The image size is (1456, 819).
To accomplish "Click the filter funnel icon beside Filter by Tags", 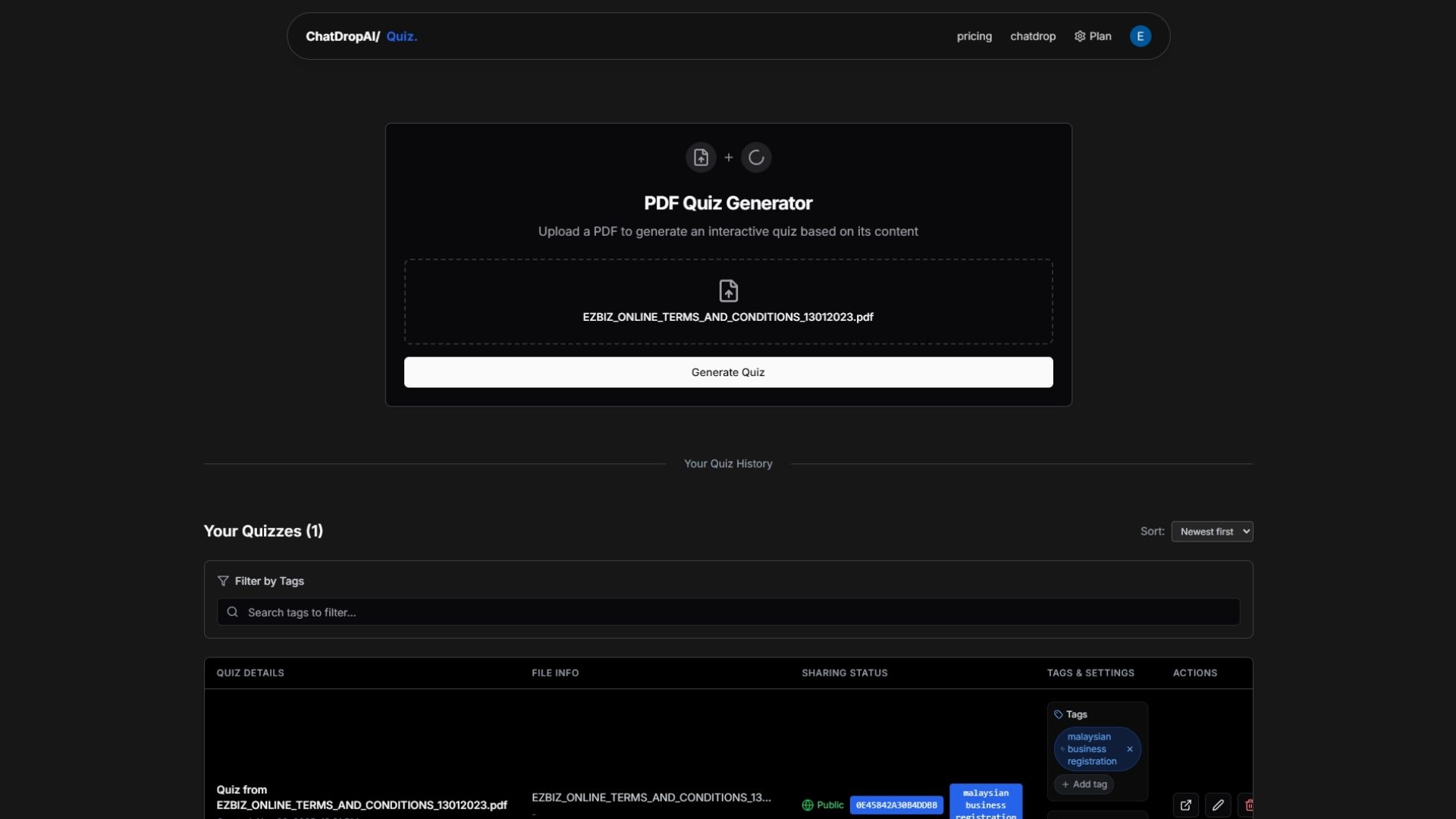I will [x=223, y=581].
